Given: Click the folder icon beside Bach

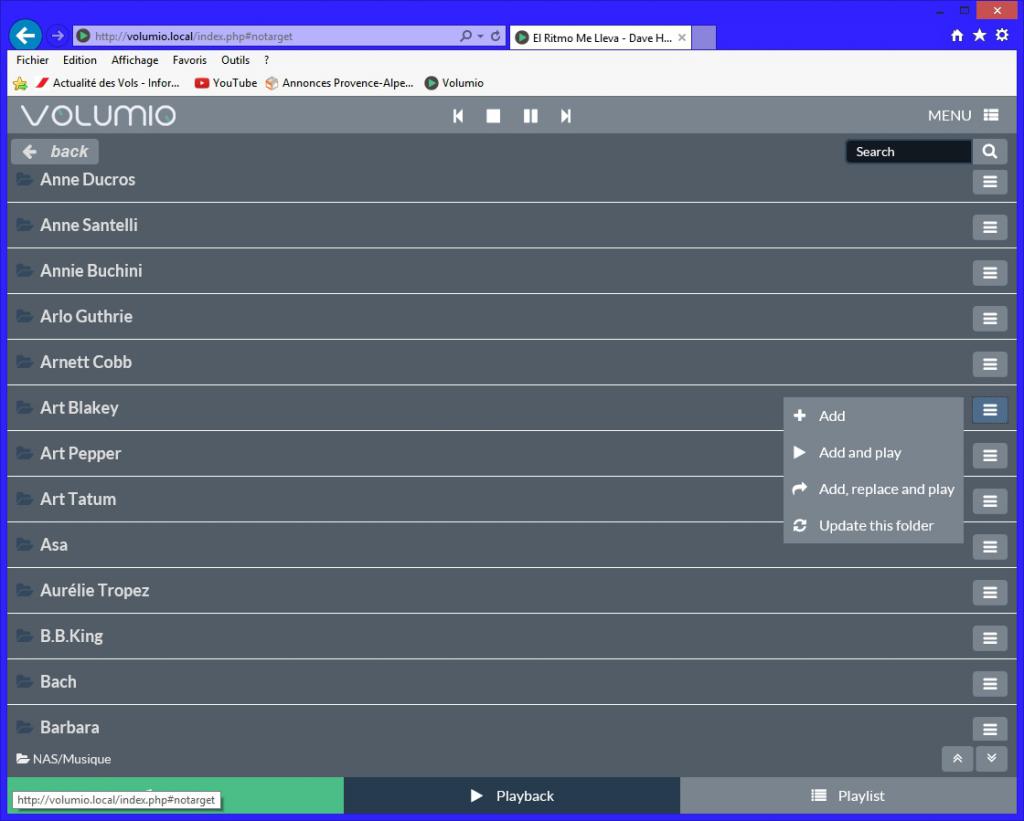Looking at the screenshot, I should [x=24, y=682].
